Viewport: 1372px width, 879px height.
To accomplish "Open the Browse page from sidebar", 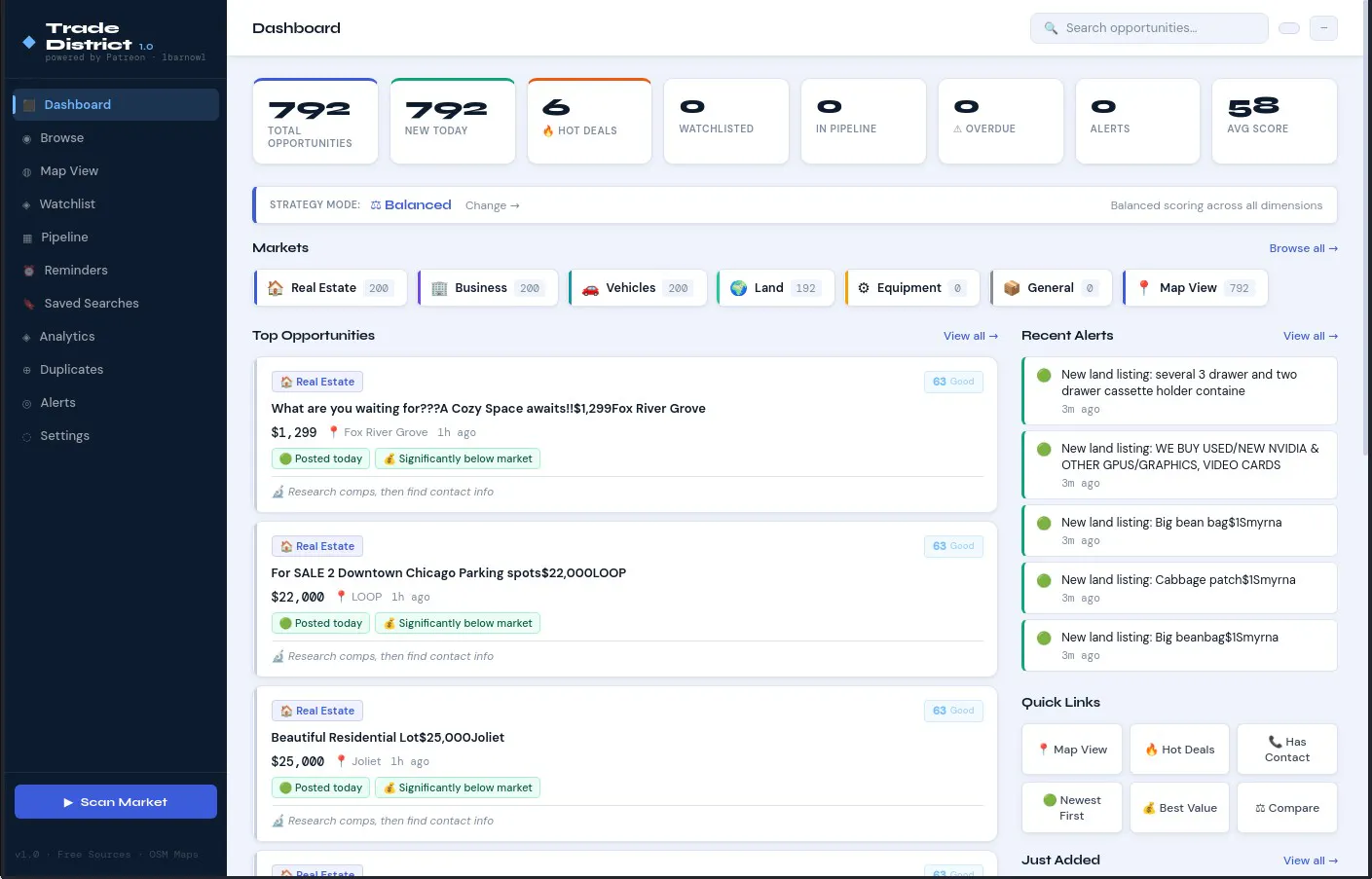I will point(116,138).
